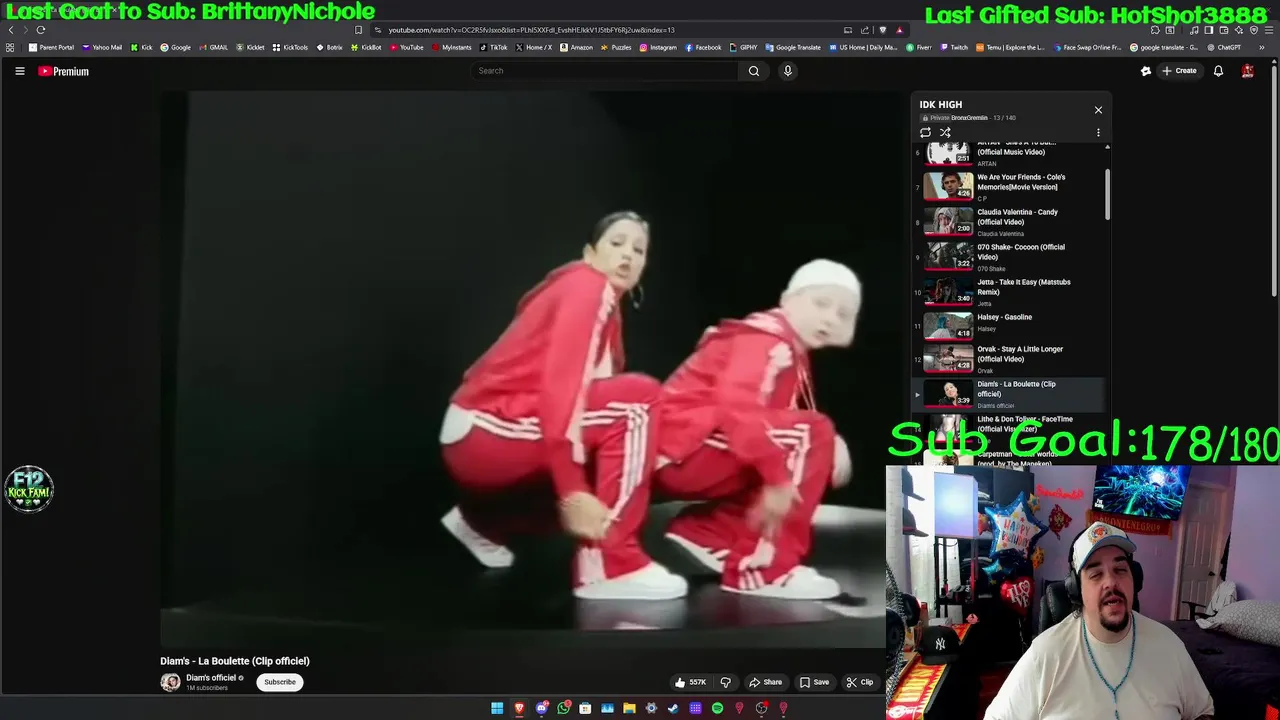The width and height of the screenshot is (1280, 720).
Task: Play 070 Shake - Cocoon playlist entry
Action: pos(1008,256)
